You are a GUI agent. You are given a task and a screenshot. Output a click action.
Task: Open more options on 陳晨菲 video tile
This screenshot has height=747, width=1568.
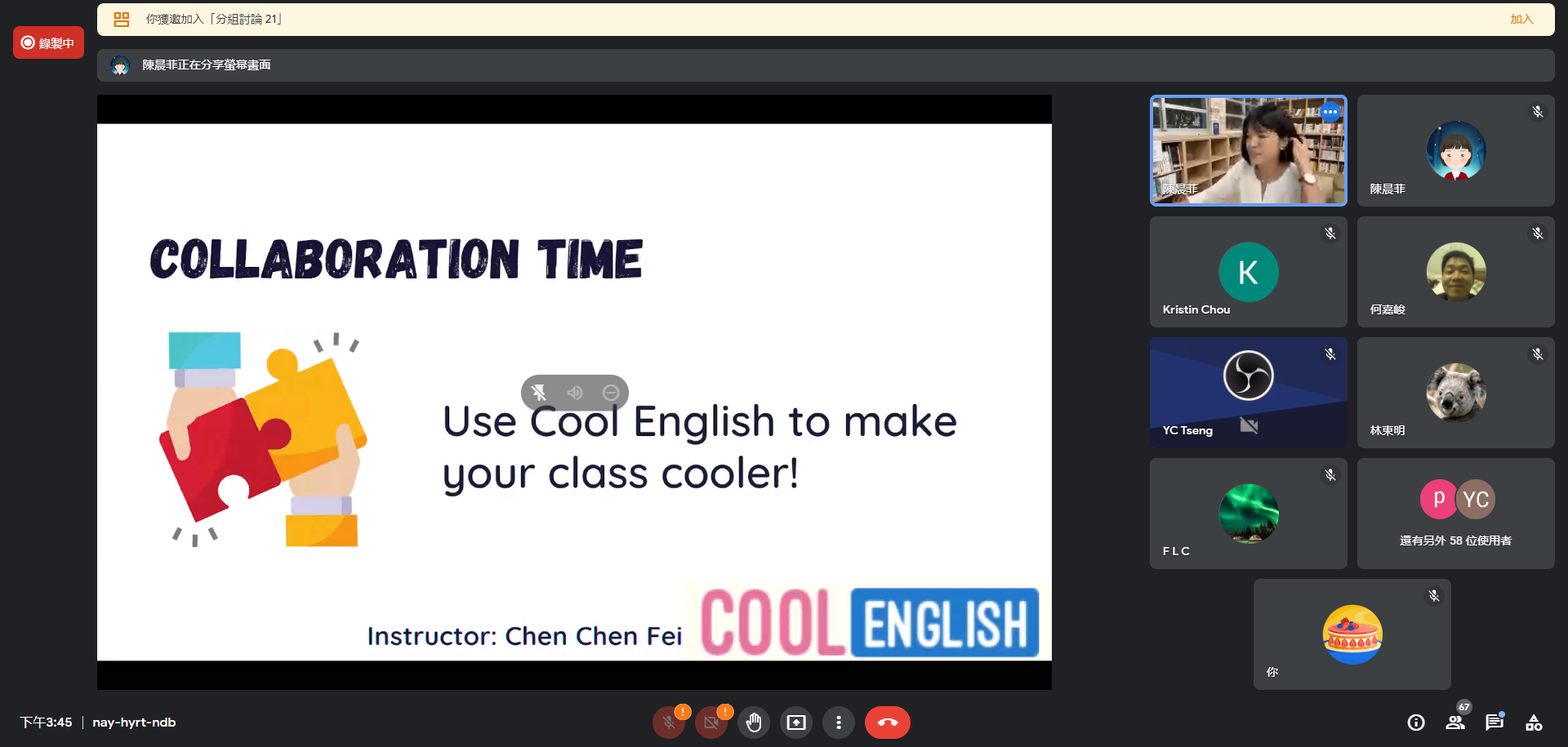pyautogui.click(x=1330, y=112)
